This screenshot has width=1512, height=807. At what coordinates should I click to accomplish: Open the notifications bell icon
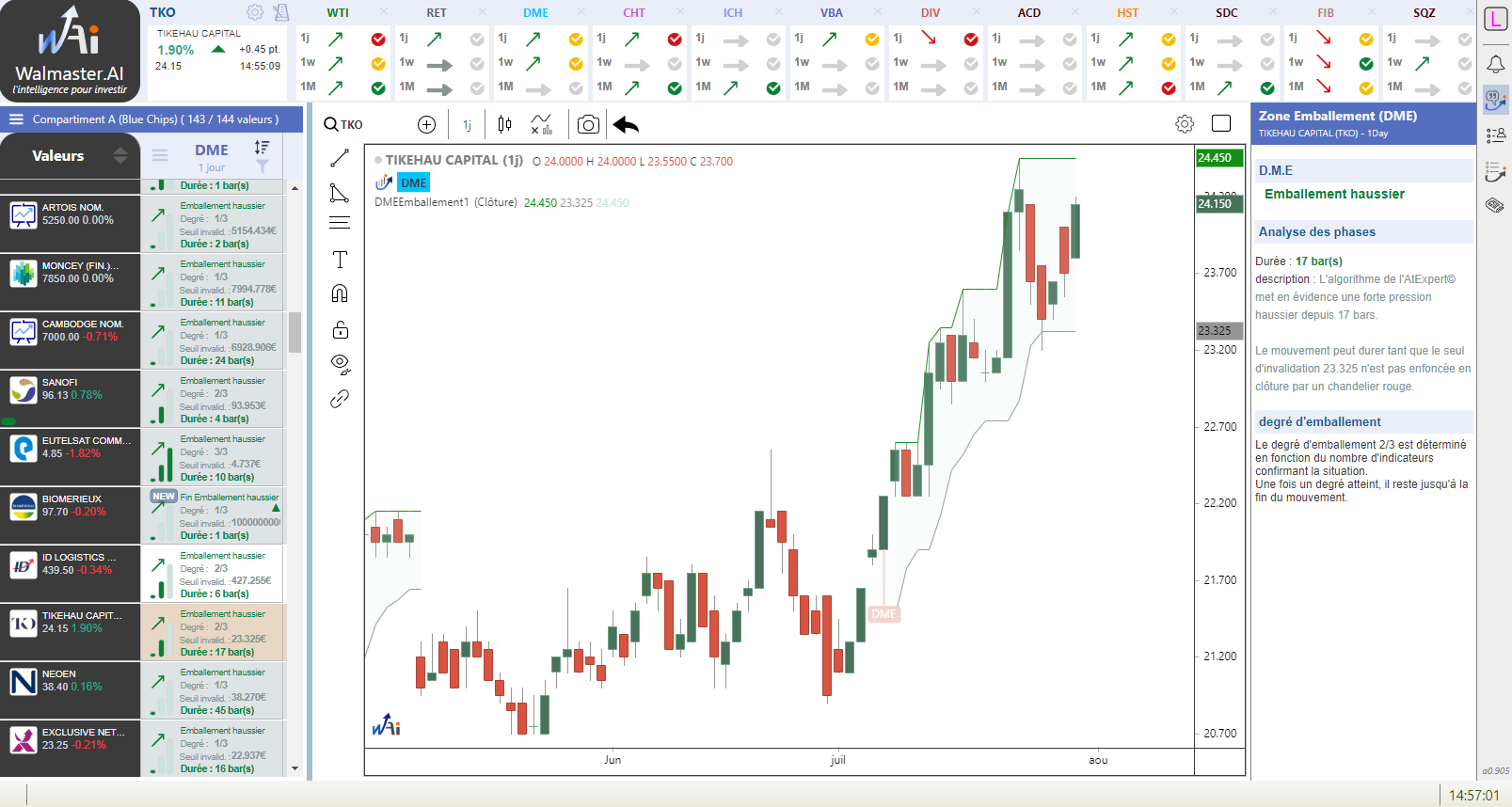[1495, 64]
